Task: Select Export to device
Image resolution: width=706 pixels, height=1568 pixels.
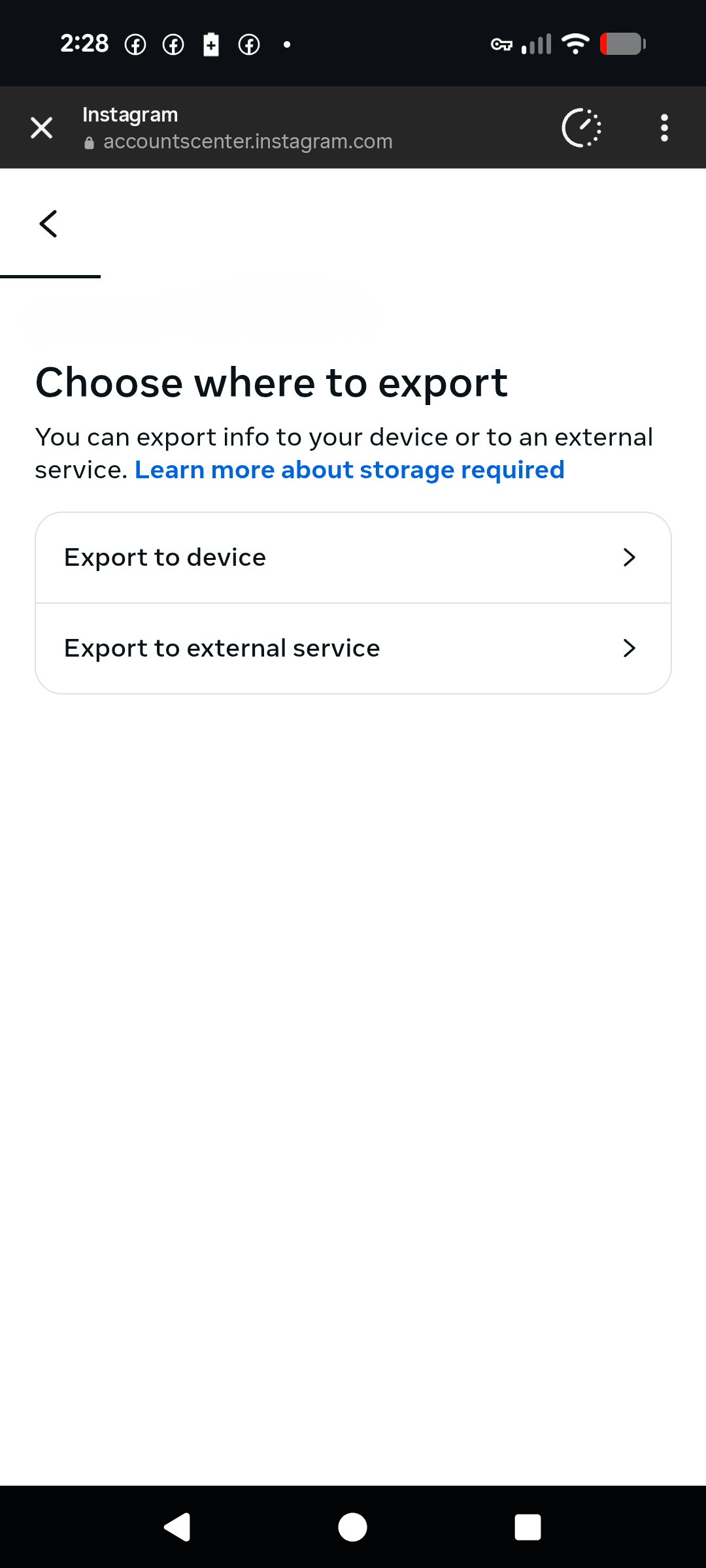Action: pos(261,557)
